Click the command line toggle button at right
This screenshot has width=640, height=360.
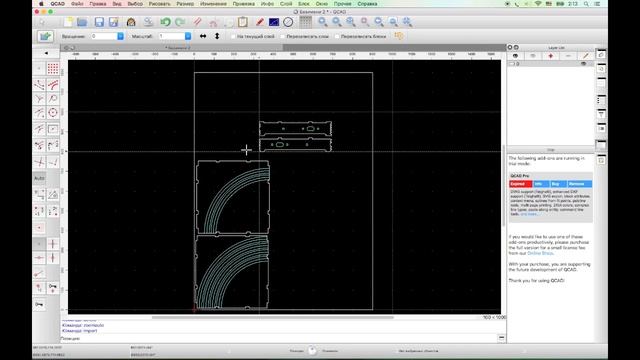501,338
